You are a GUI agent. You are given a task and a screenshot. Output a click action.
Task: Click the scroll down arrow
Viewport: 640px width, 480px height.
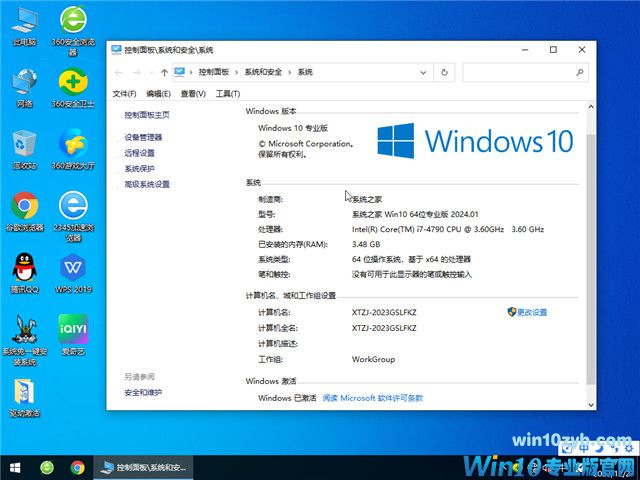pyautogui.click(x=591, y=405)
